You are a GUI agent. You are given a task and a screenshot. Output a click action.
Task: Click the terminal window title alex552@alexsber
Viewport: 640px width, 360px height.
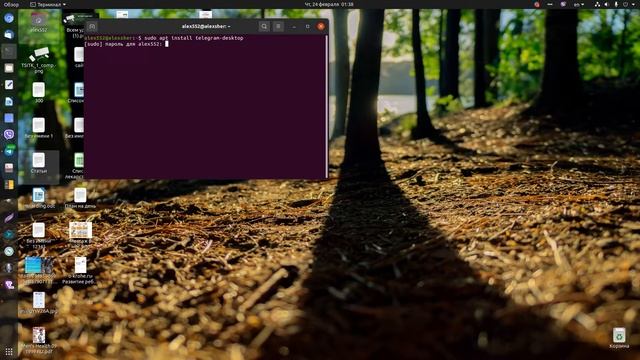(206, 26)
